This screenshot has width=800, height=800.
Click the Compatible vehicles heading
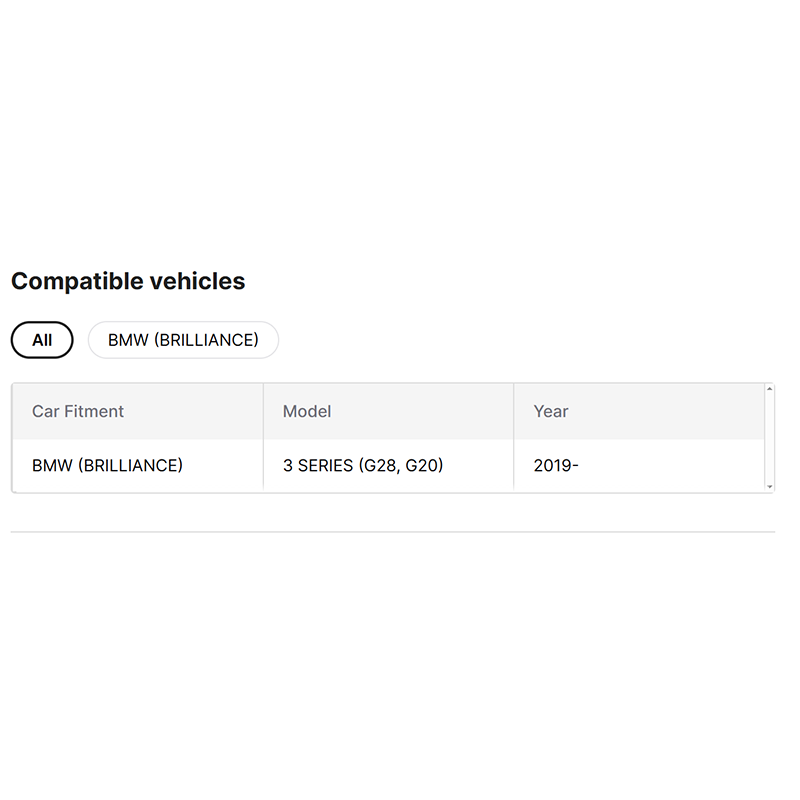(x=128, y=281)
